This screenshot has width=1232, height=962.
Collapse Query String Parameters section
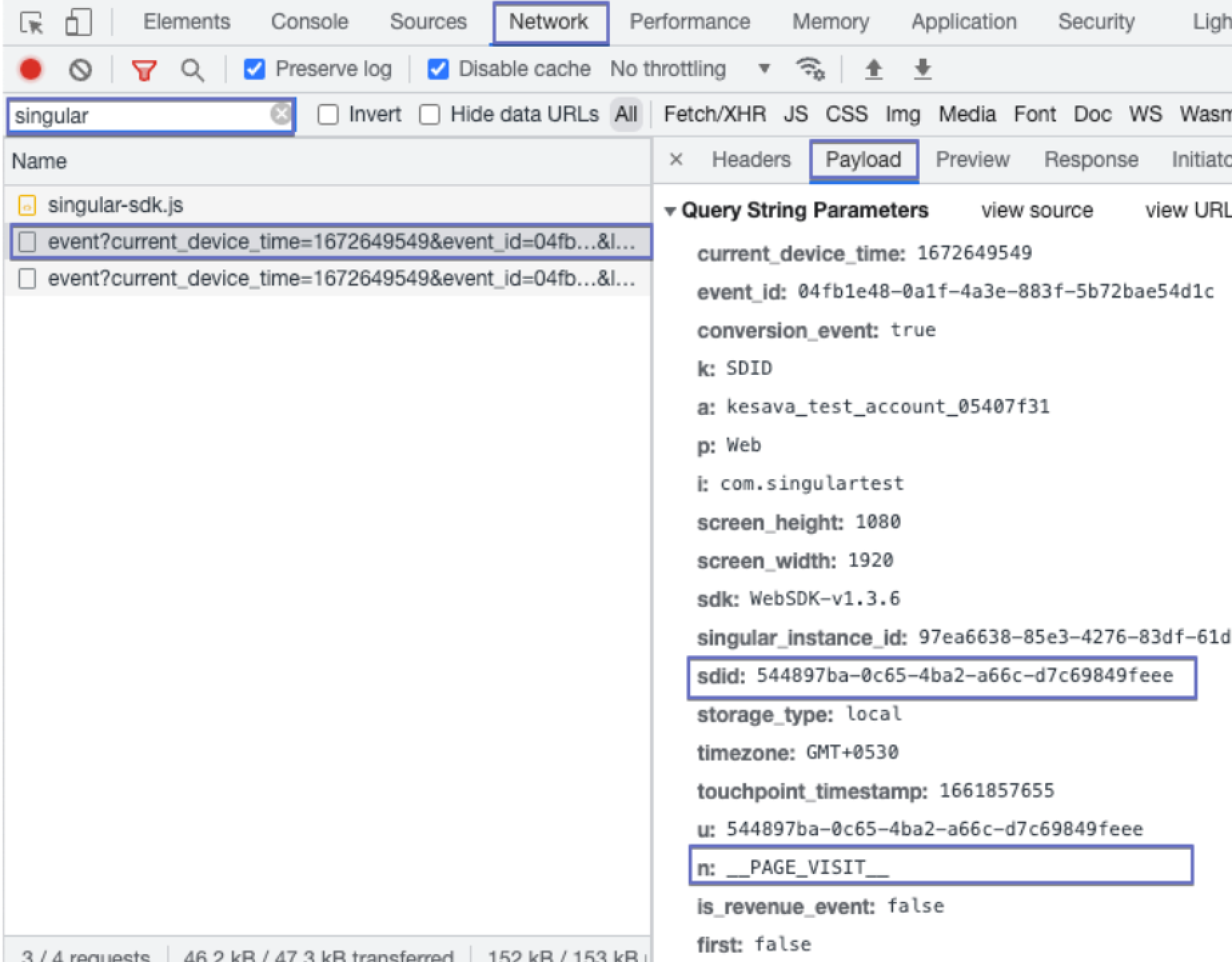point(670,211)
